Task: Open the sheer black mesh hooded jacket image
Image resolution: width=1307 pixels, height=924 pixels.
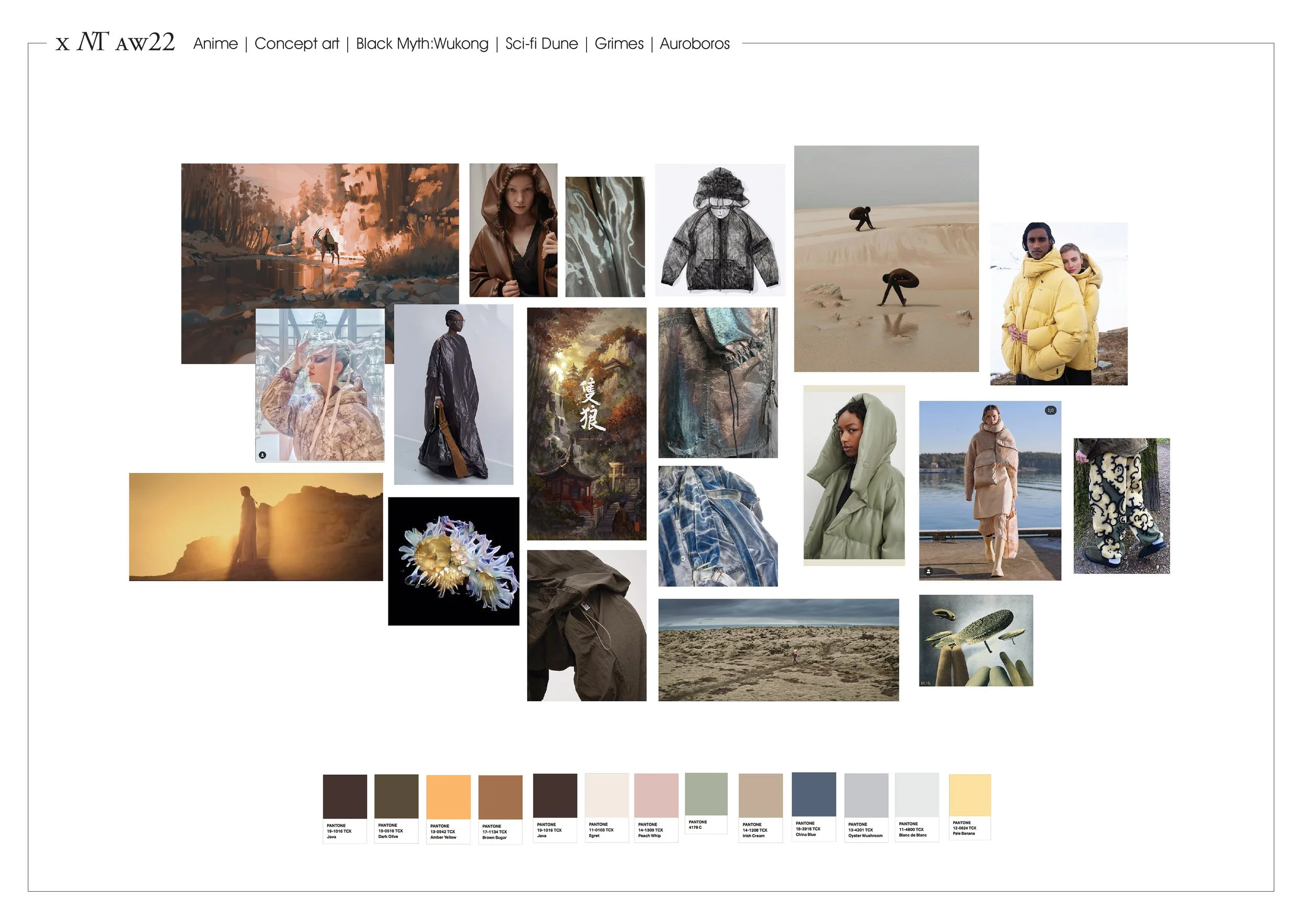Action: tap(720, 230)
